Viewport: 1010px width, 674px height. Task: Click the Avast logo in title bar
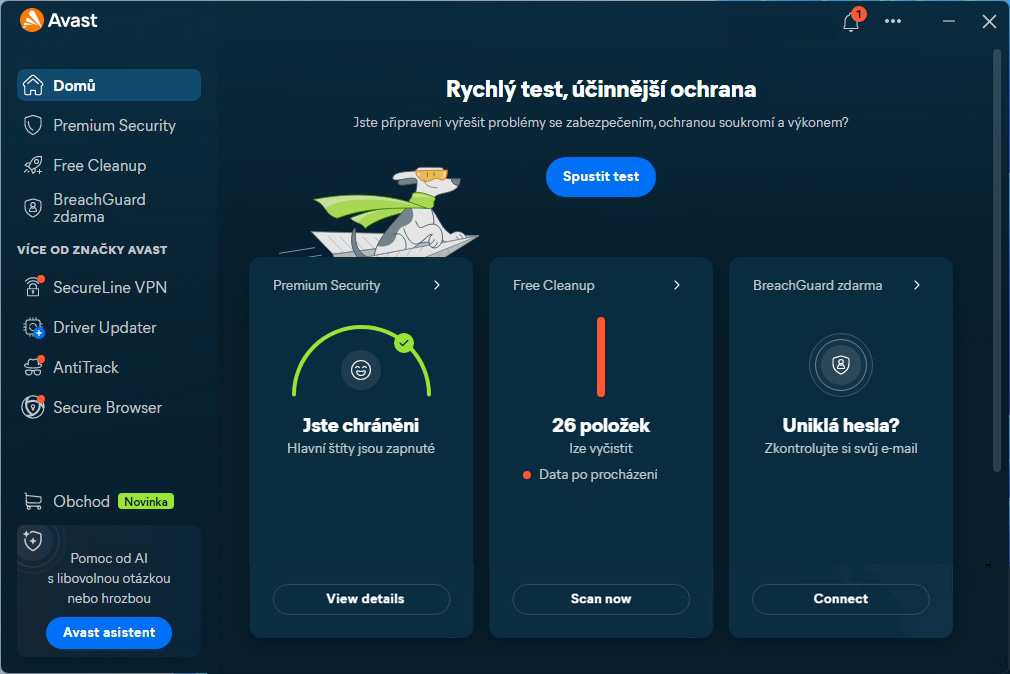58,20
